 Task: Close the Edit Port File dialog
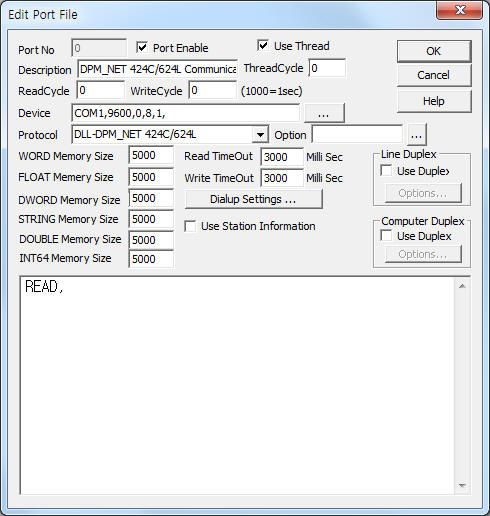[x=459, y=11]
